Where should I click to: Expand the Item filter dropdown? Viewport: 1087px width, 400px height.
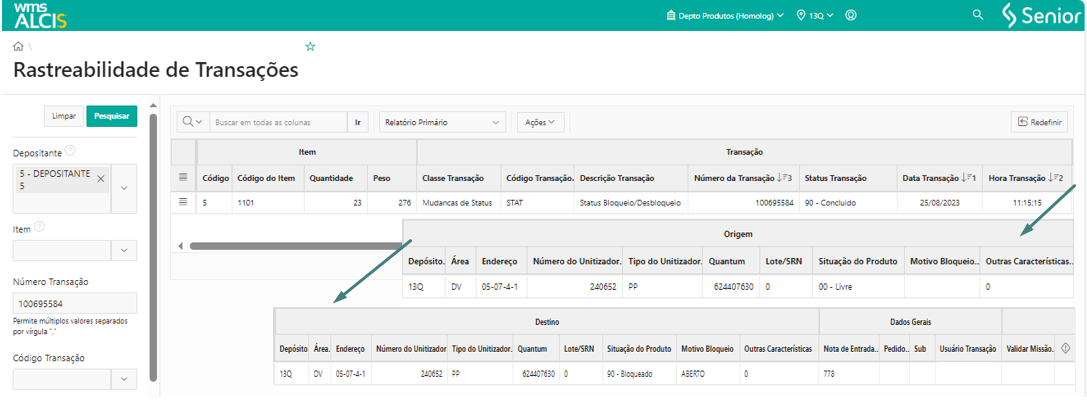(124, 250)
